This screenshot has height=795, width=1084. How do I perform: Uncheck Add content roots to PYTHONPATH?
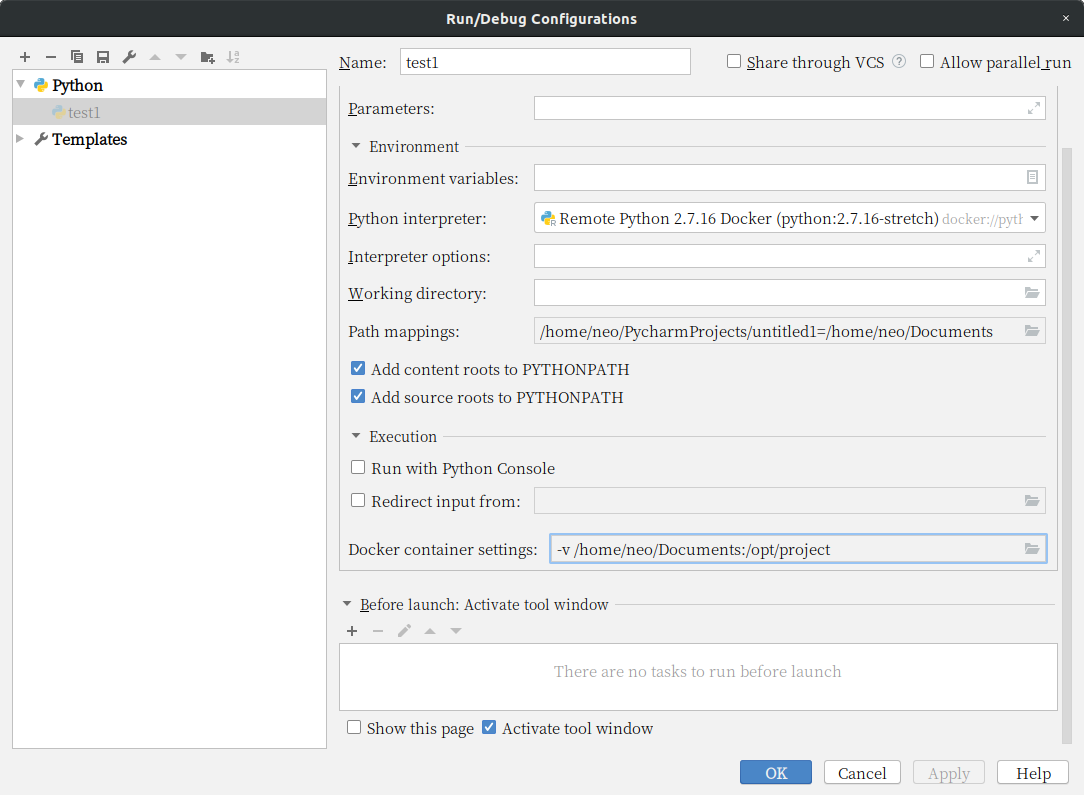pos(357,368)
